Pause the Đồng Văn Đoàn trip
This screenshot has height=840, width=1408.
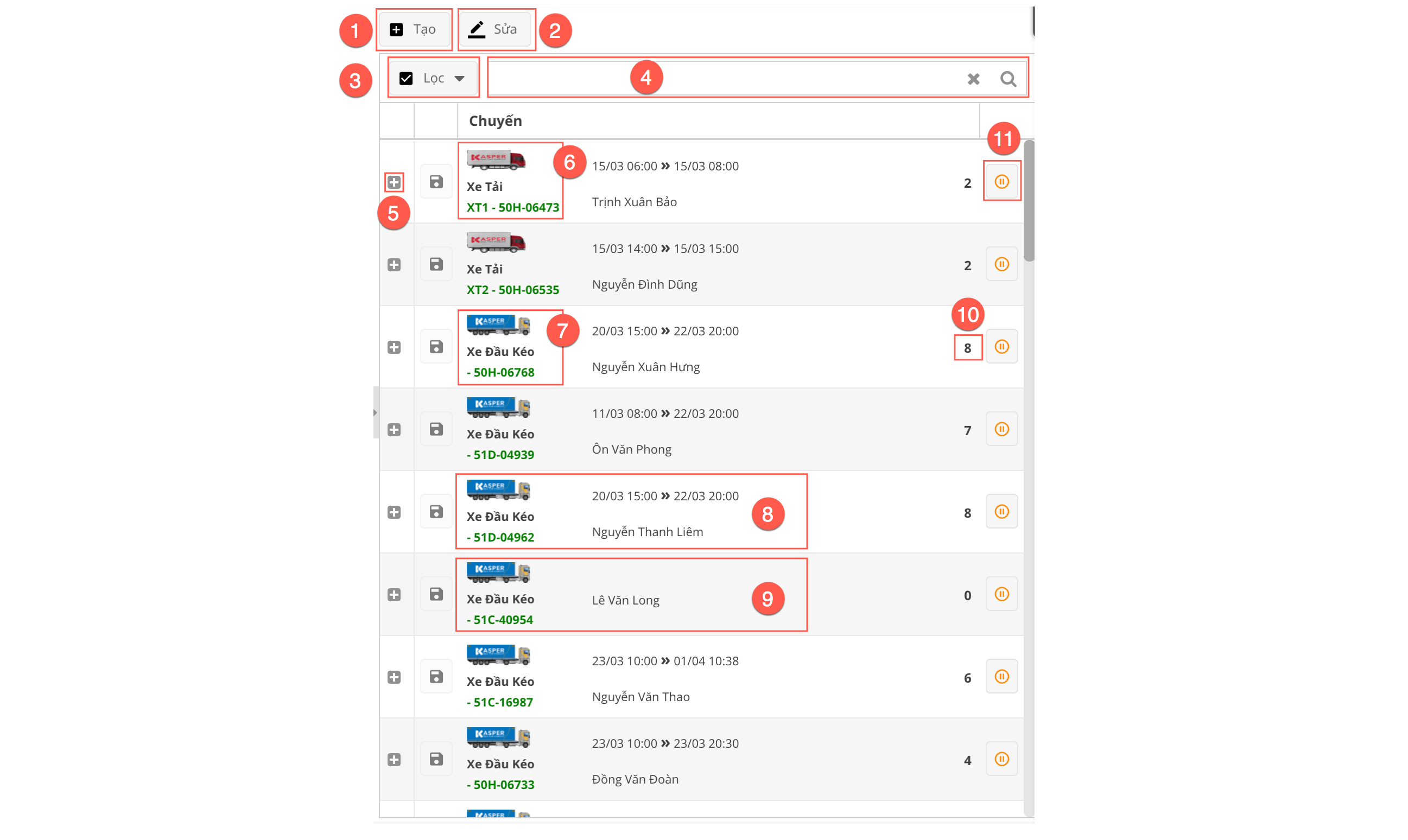1001,759
